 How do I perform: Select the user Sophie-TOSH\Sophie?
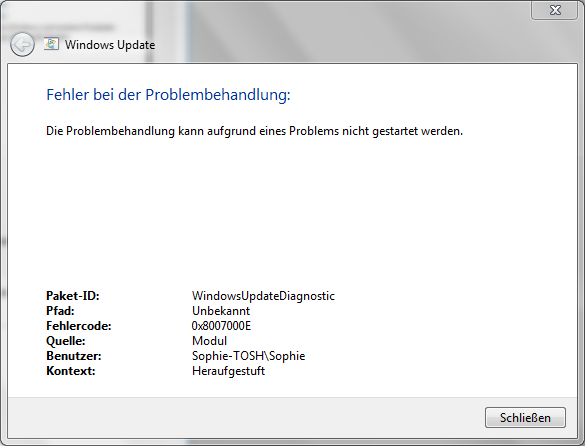[x=248, y=356]
